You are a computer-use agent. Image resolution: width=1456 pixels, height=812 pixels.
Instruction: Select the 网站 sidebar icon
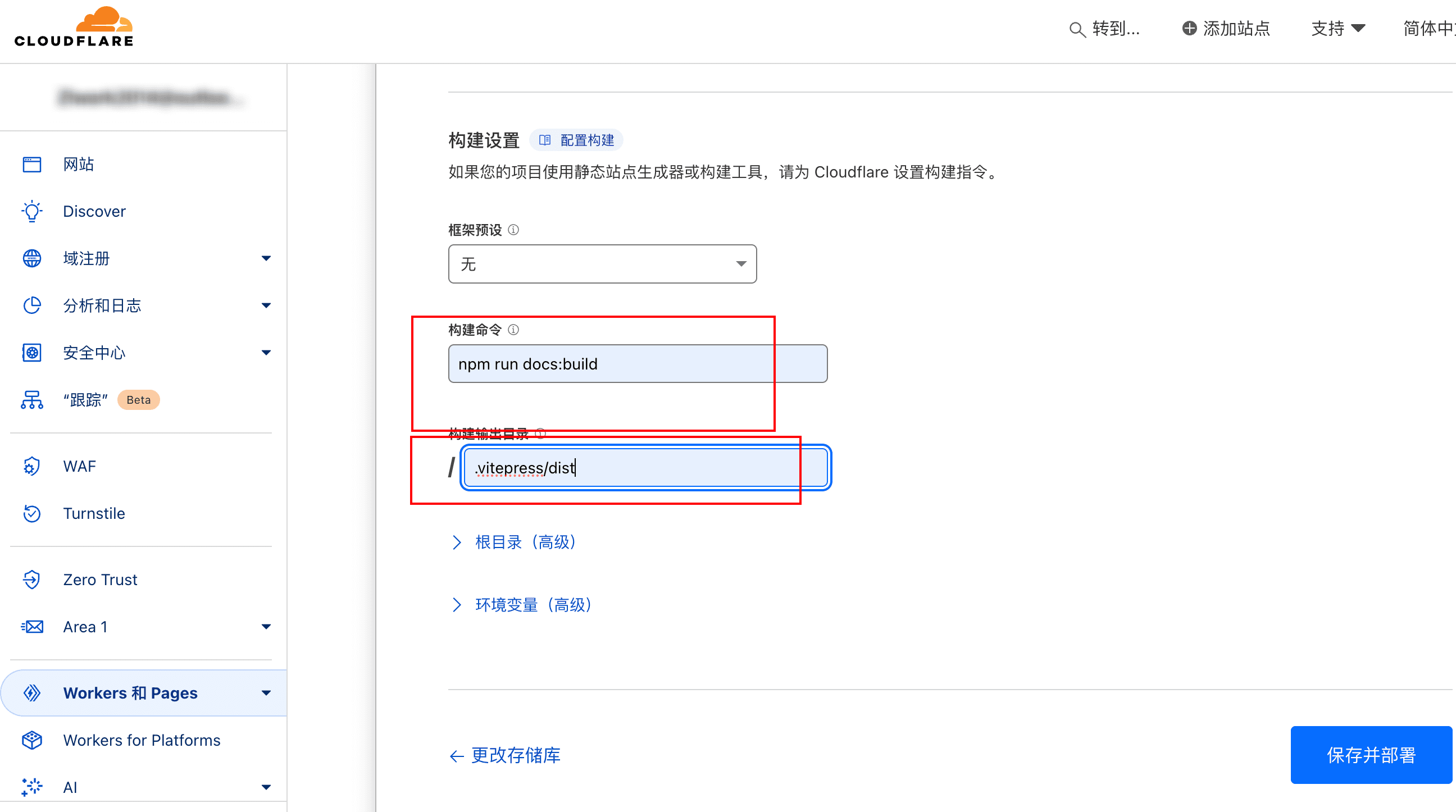[32, 164]
